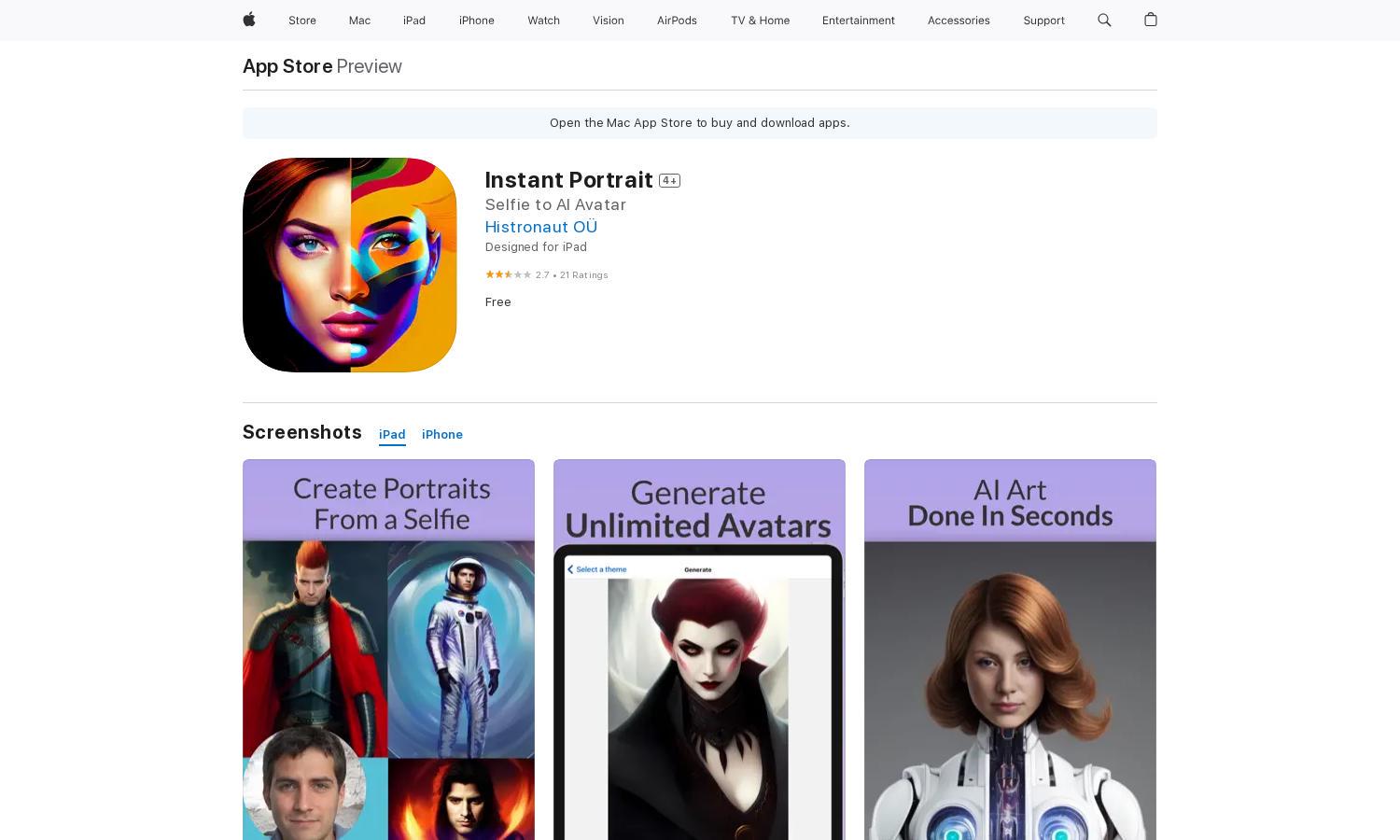Click the Free price label
The height and width of the screenshot is (840, 1400).
click(498, 302)
